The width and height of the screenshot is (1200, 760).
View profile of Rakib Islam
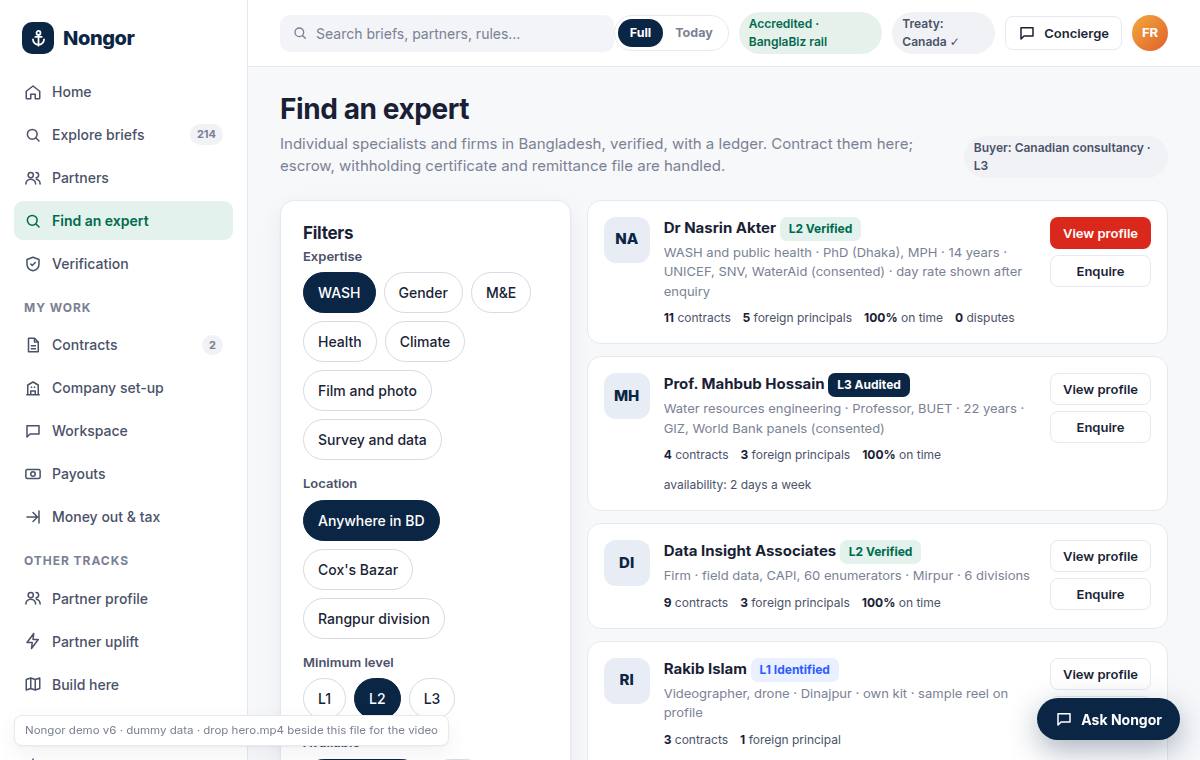(x=1100, y=674)
